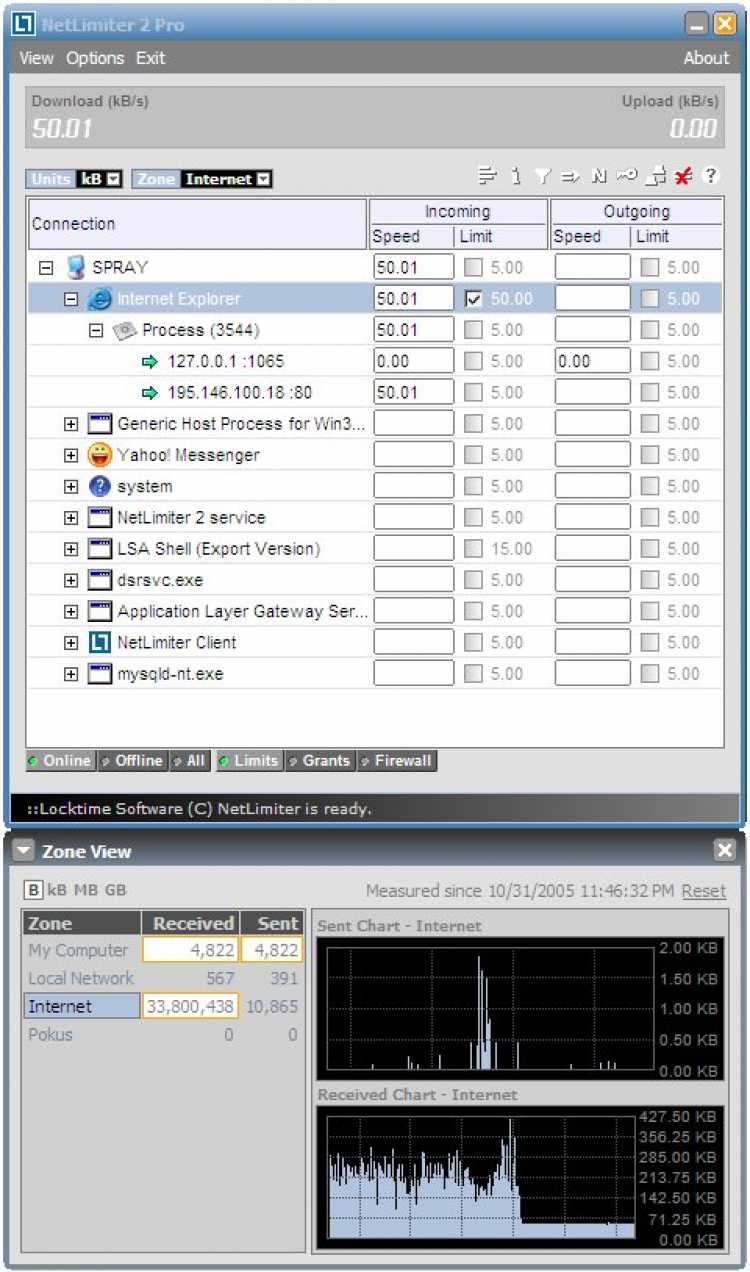Click the system row question icon

100,486
